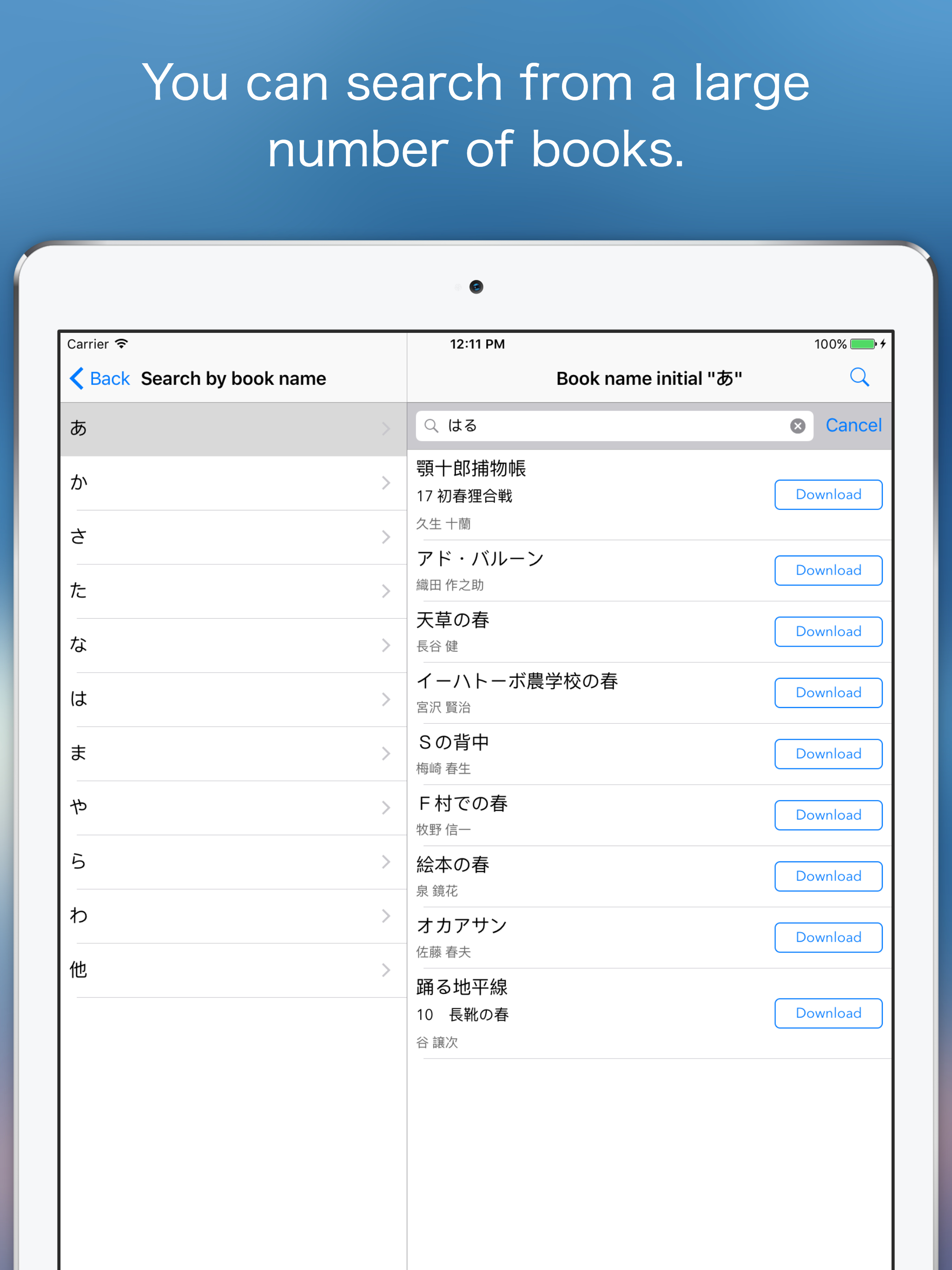Download アド・バルーン book
This screenshot has width=952, height=1270.
(x=828, y=570)
